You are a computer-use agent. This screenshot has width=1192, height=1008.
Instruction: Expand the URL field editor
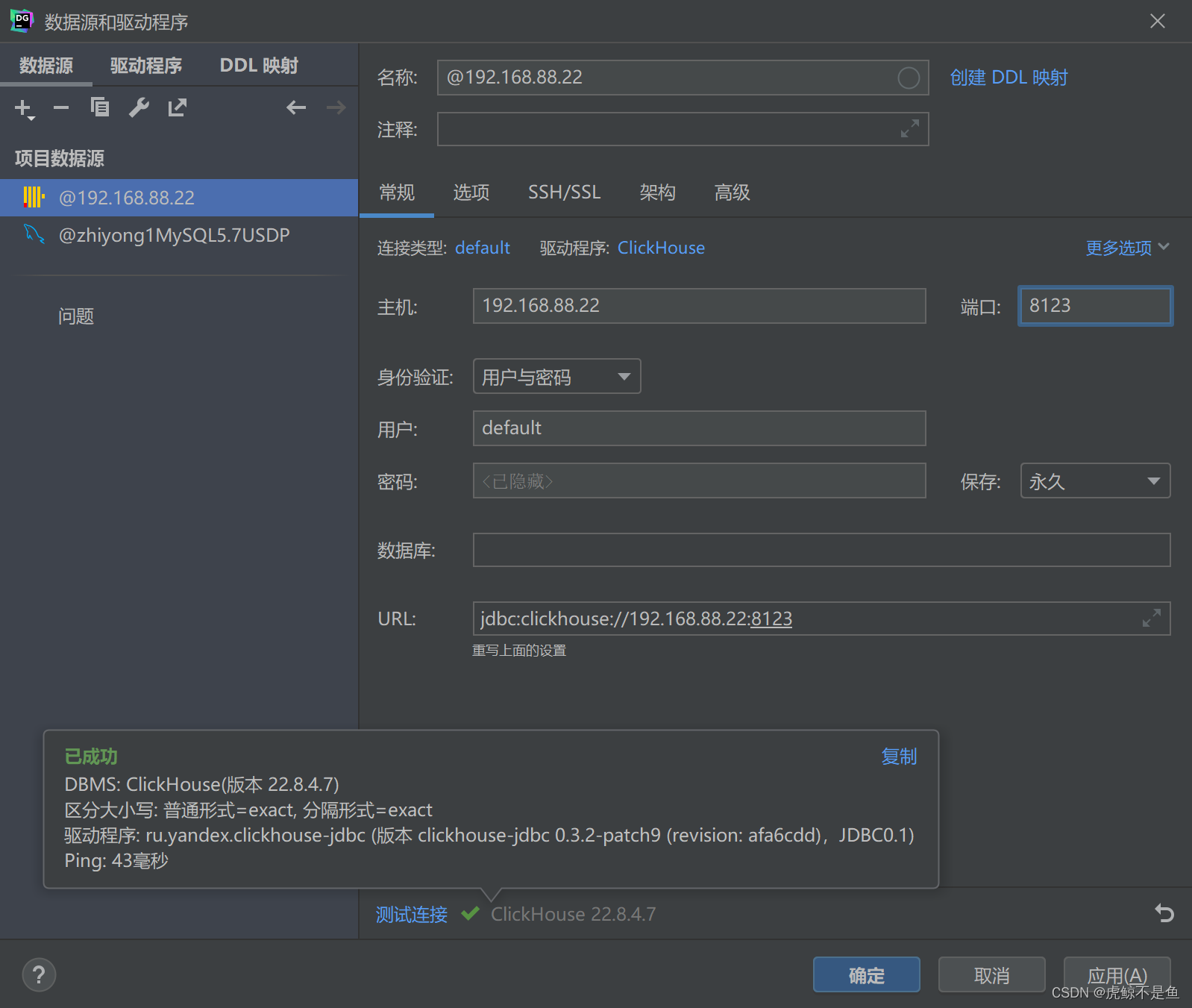[1151, 619]
